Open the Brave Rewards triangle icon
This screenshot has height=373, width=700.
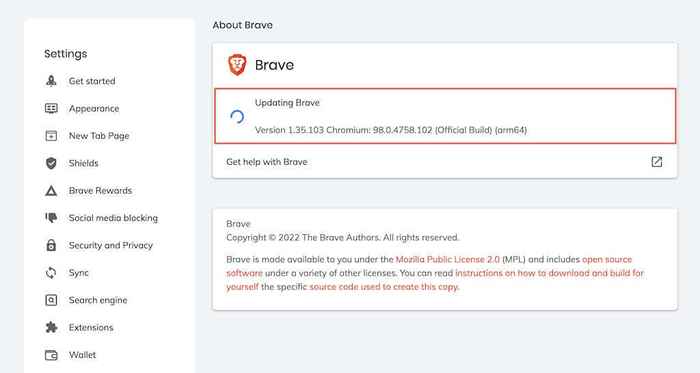[x=51, y=191]
